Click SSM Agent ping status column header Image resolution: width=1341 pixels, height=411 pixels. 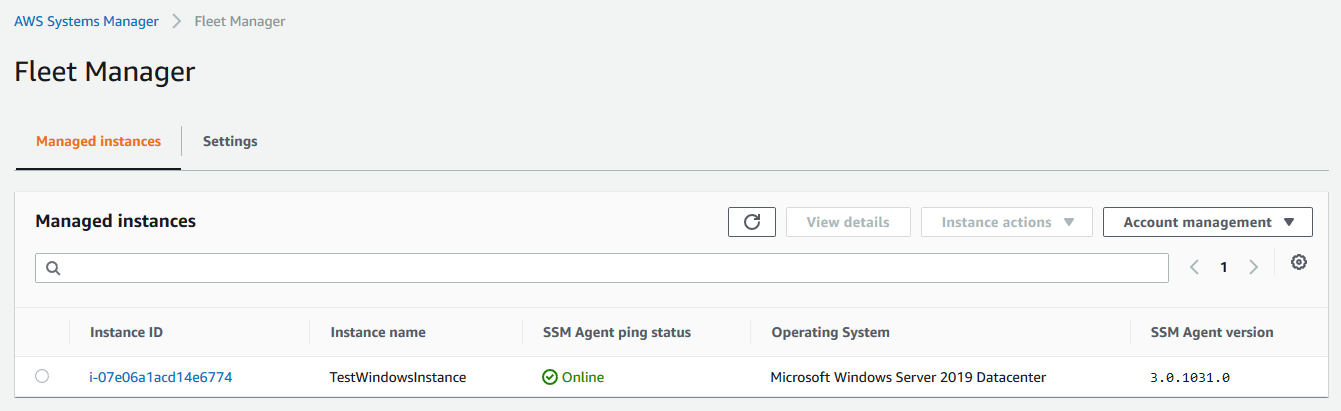(x=617, y=332)
